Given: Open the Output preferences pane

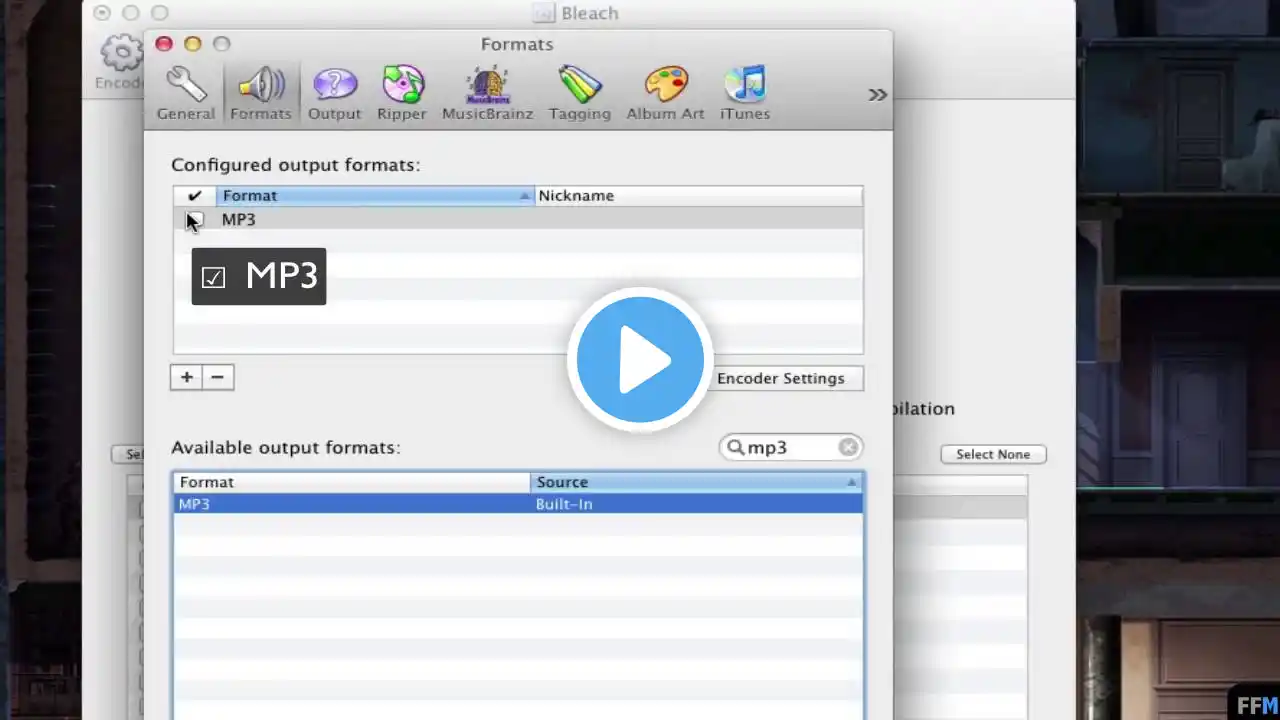Looking at the screenshot, I should click(334, 94).
